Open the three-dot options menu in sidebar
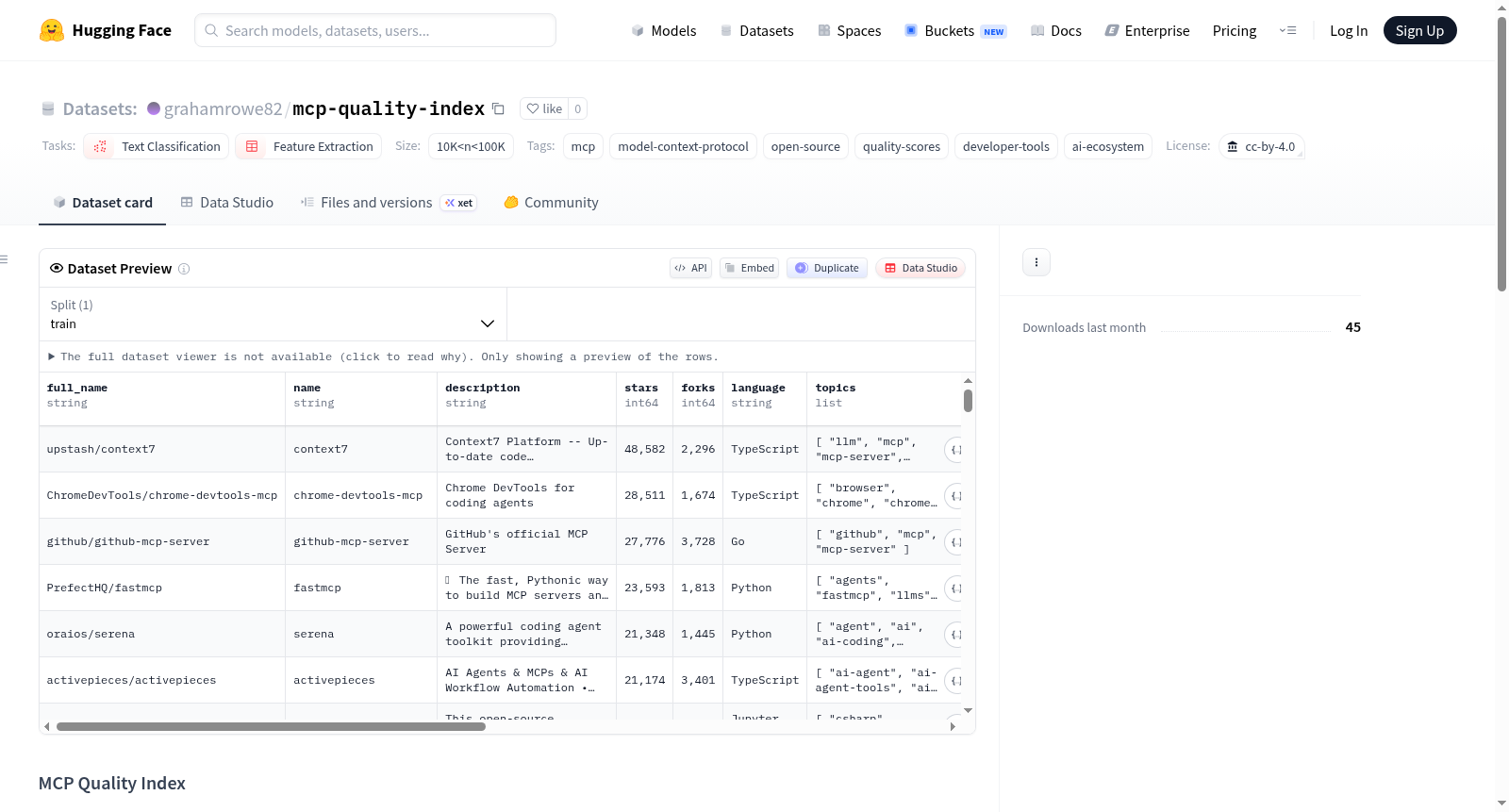Image resolution: width=1509 pixels, height=812 pixels. tap(1036, 262)
